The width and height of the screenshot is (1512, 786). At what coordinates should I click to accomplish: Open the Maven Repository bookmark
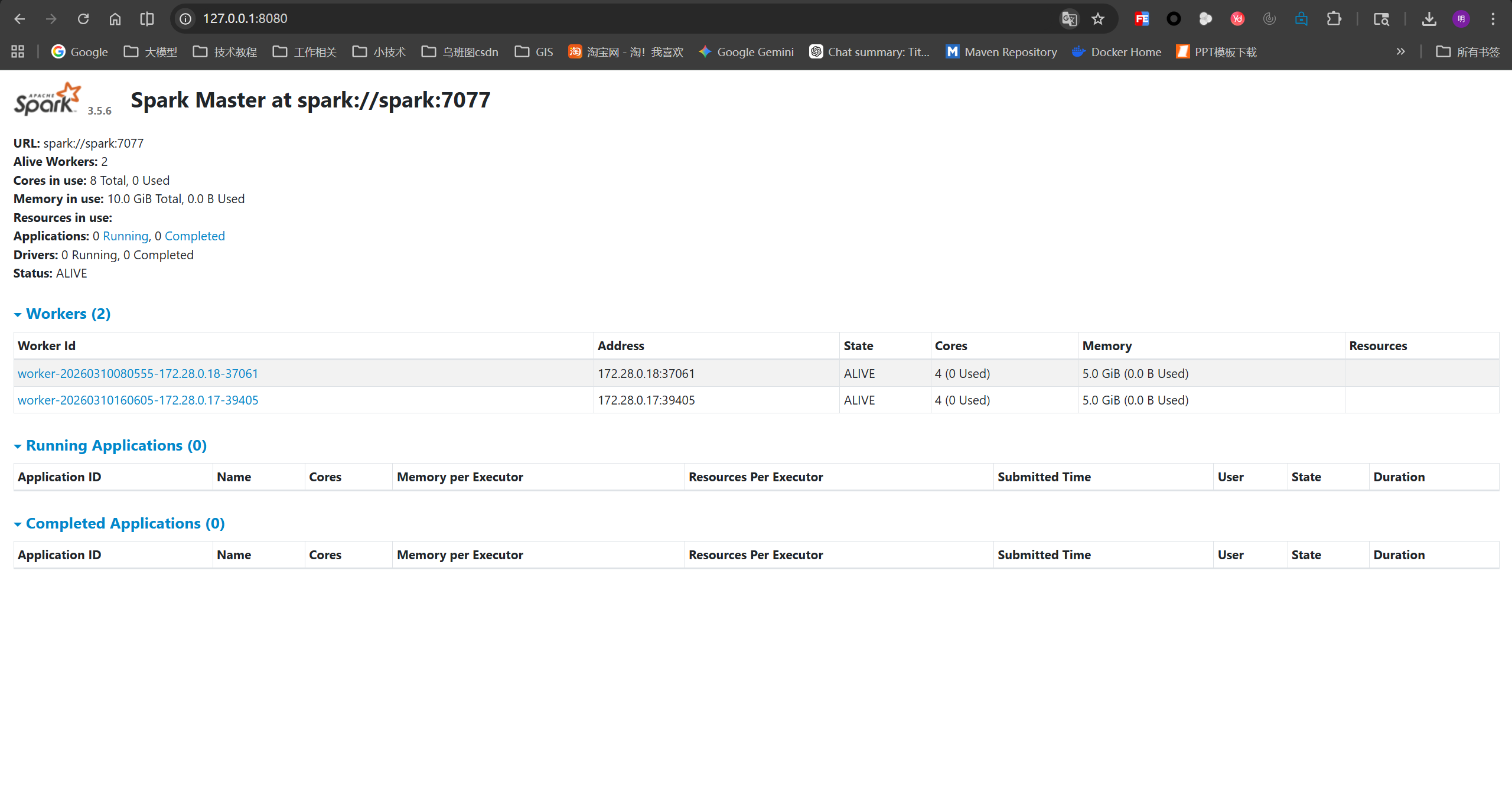pyautogui.click(x=1001, y=52)
